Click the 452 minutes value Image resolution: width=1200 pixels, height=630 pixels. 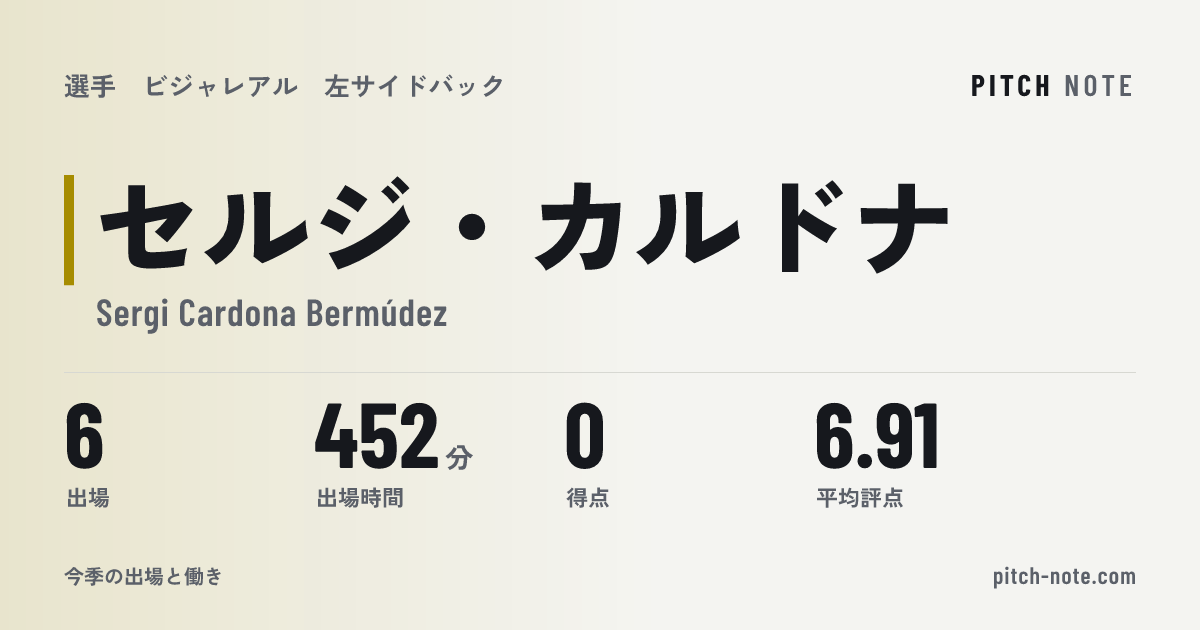377,436
